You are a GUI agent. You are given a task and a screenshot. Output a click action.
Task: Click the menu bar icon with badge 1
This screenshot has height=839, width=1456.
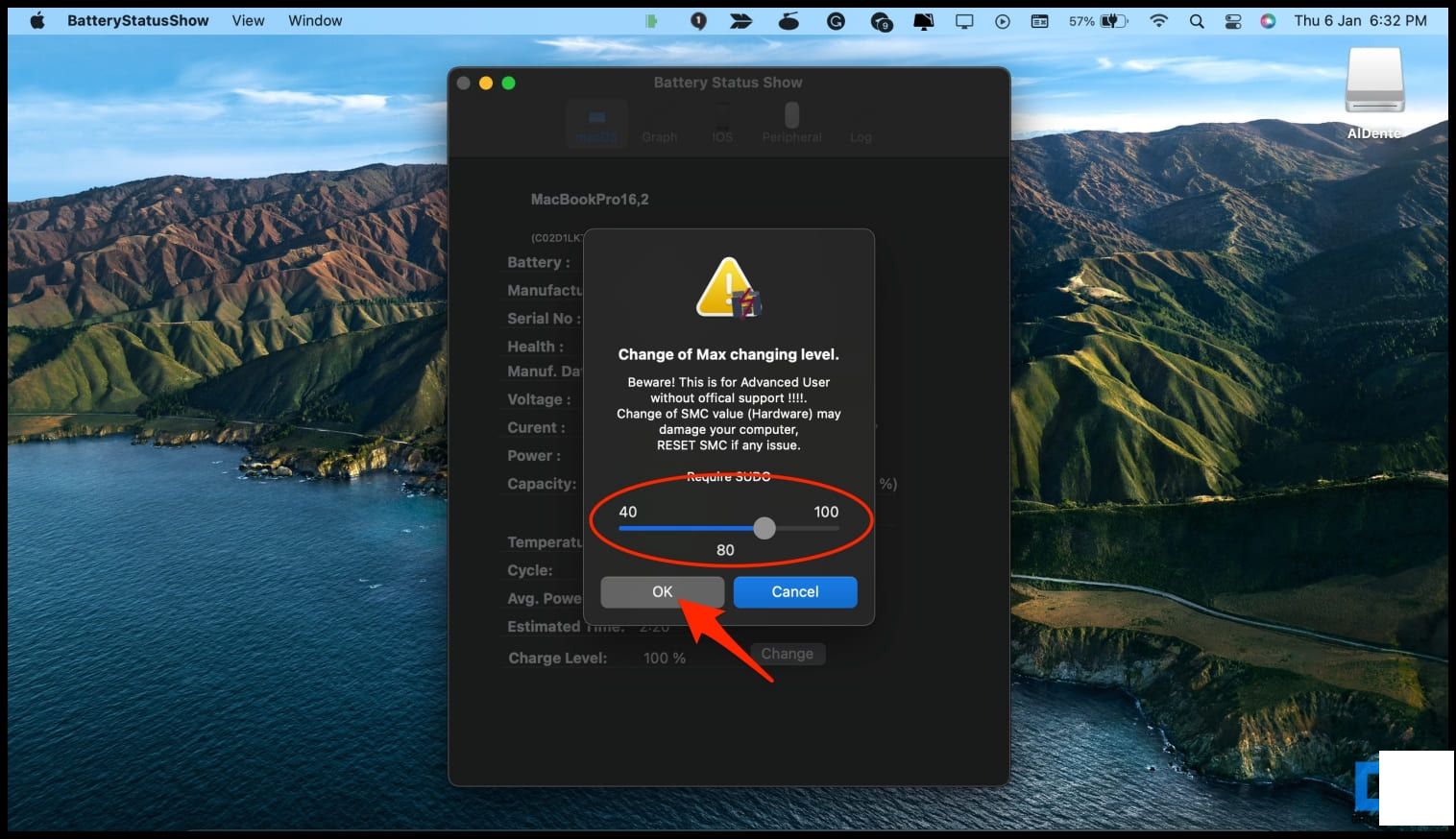click(698, 20)
